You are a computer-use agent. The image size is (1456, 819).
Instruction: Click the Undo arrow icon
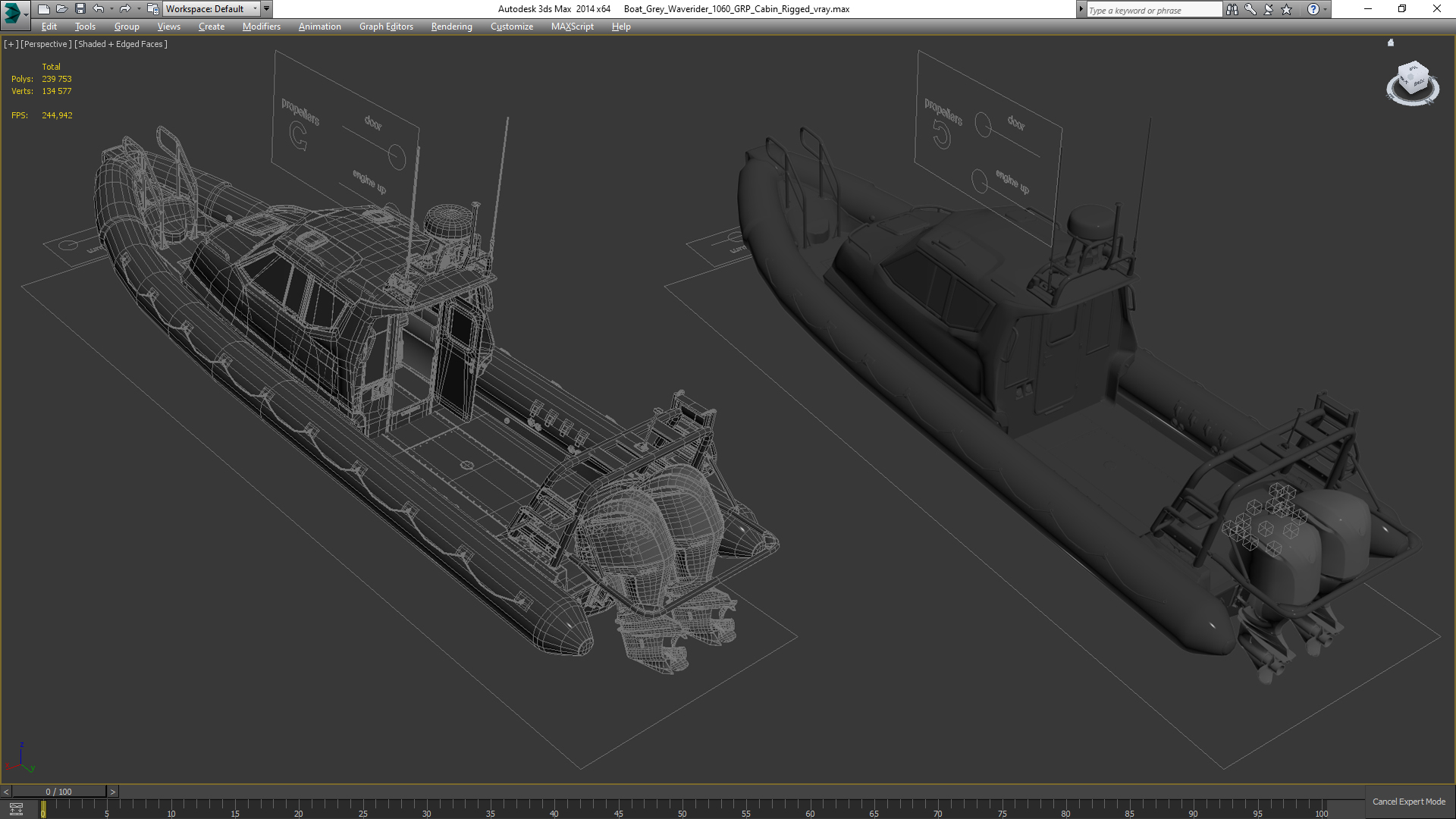99,9
